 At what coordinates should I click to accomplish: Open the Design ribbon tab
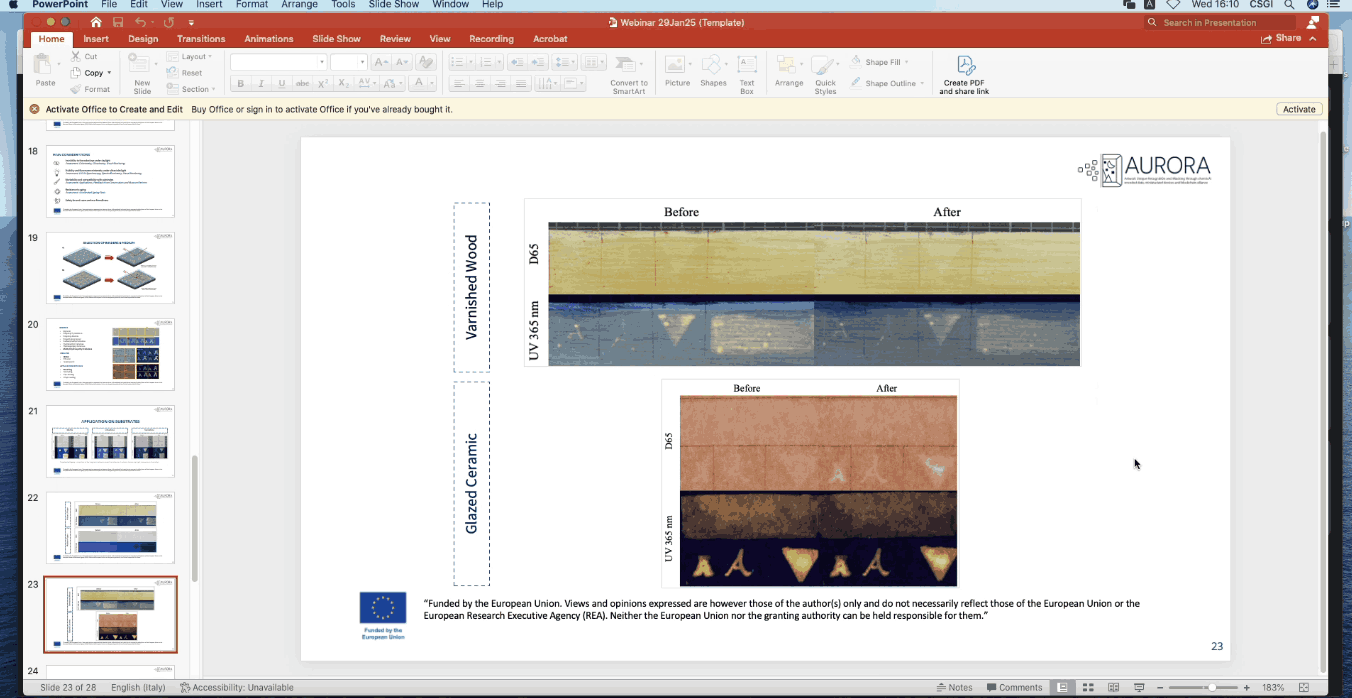tap(143, 39)
